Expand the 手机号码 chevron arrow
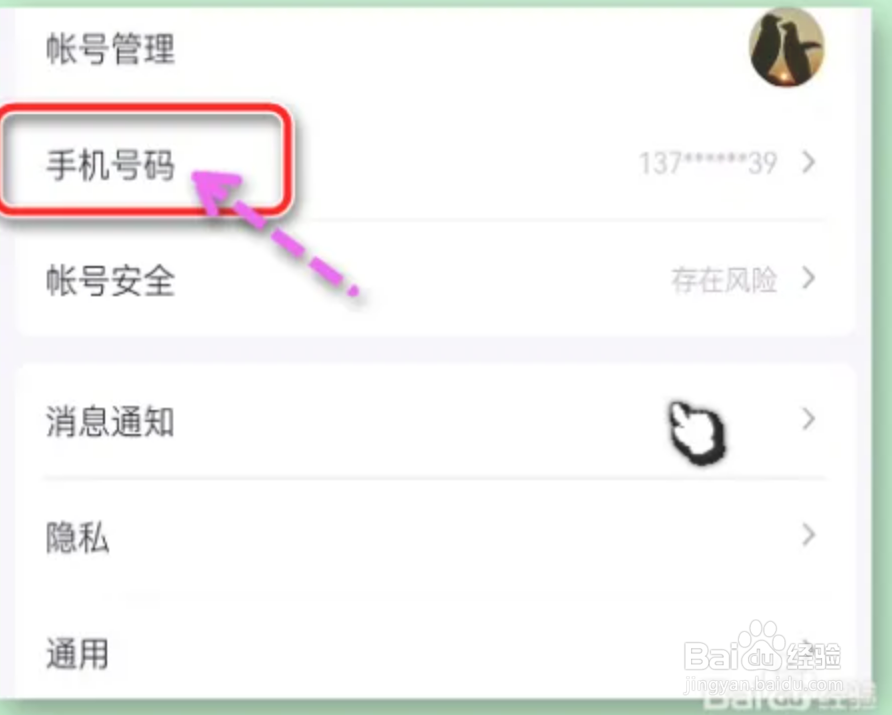 tap(808, 163)
